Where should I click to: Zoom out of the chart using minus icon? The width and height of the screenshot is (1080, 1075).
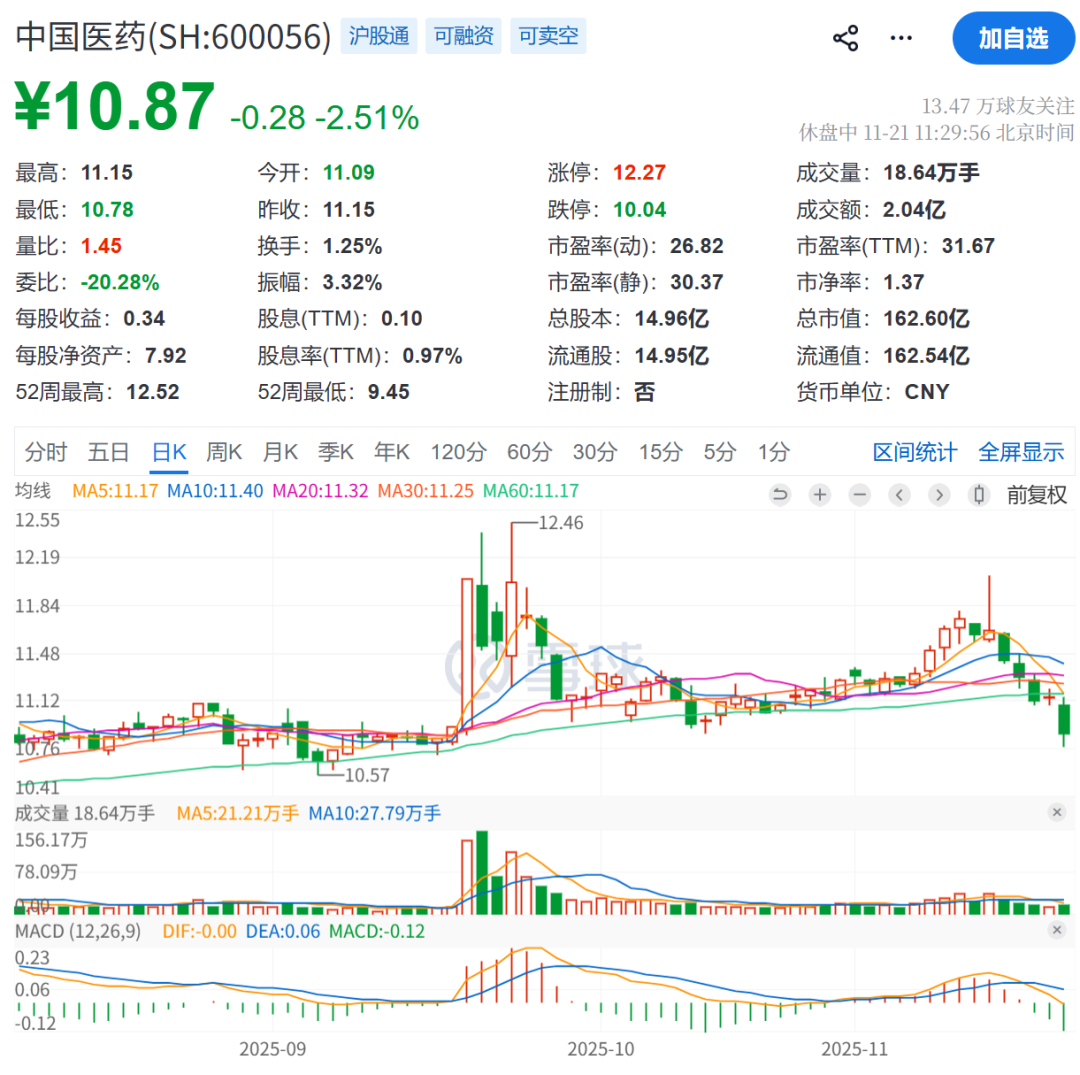pos(859,494)
